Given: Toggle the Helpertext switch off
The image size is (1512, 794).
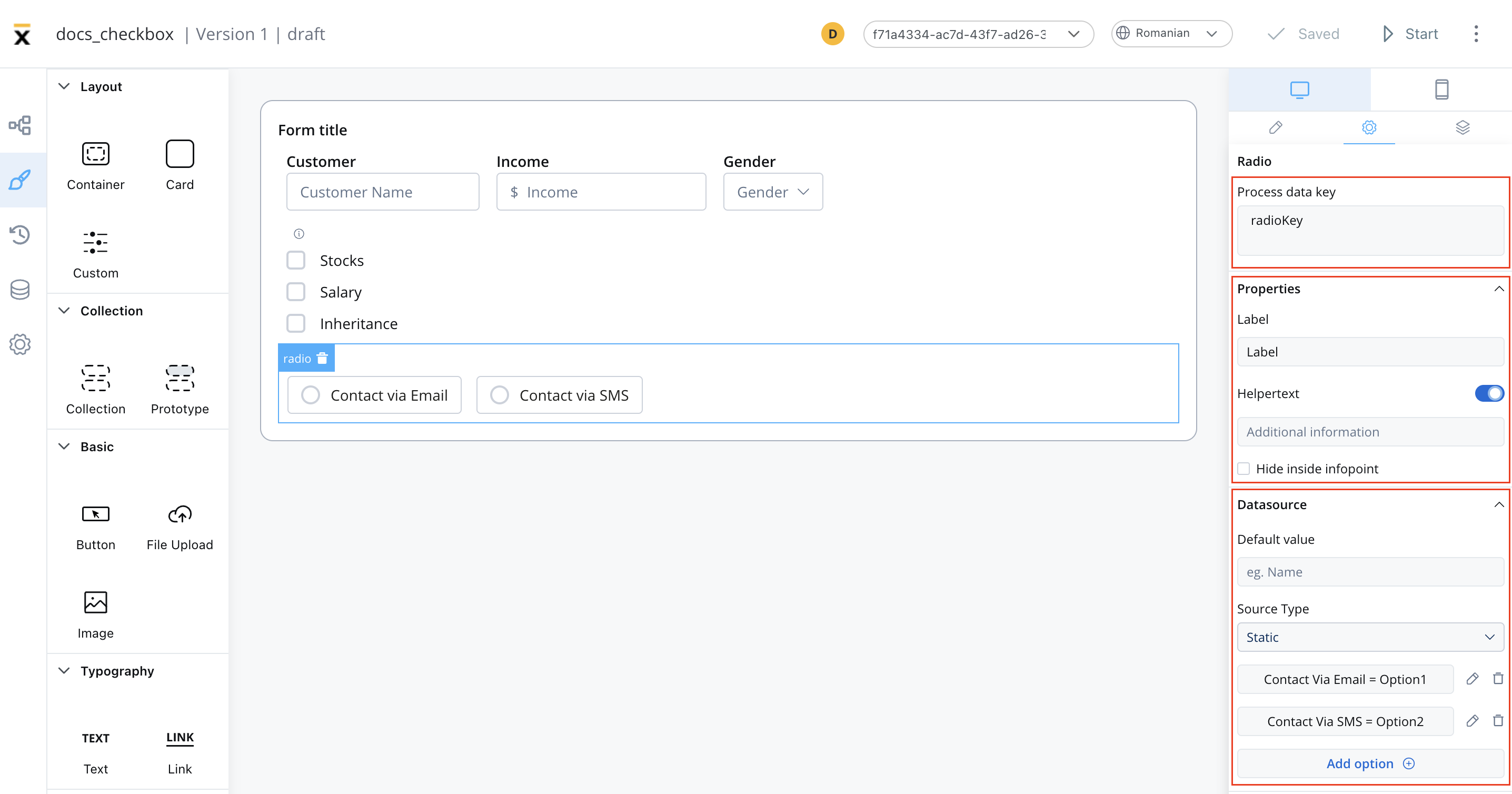Looking at the screenshot, I should 1489,393.
